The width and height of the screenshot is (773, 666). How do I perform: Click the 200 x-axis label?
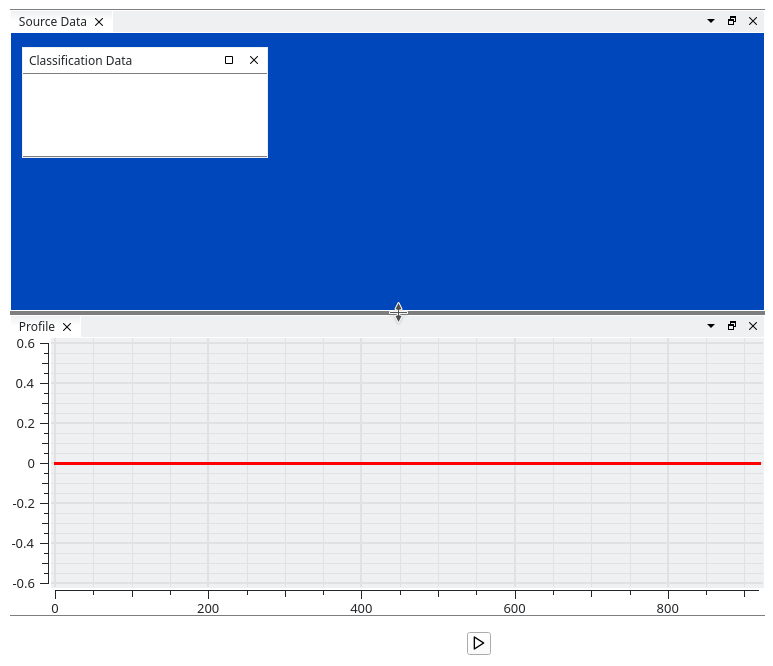(x=208, y=609)
